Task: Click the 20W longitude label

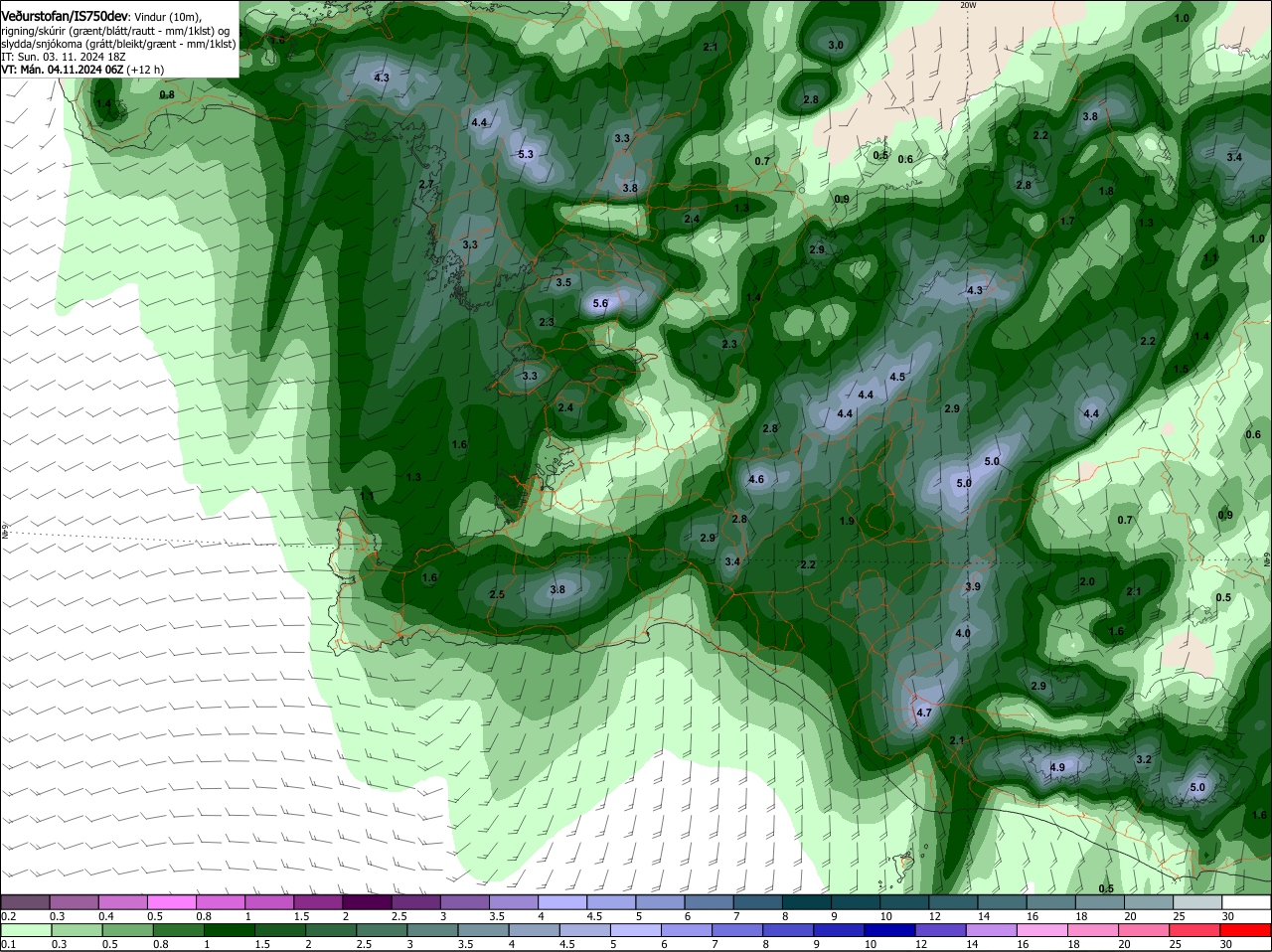Action: [x=969, y=5]
